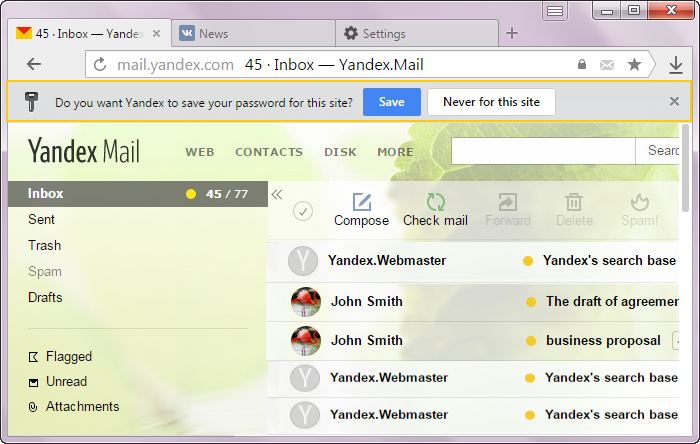The height and width of the screenshot is (444, 700).
Task: Choose Never for this site
Action: (x=491, y=102)
